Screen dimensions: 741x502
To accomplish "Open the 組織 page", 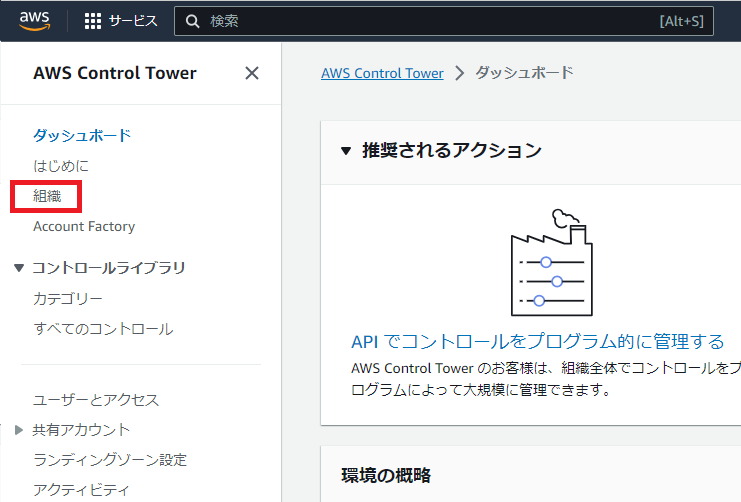I will click(x=47, y=196).
